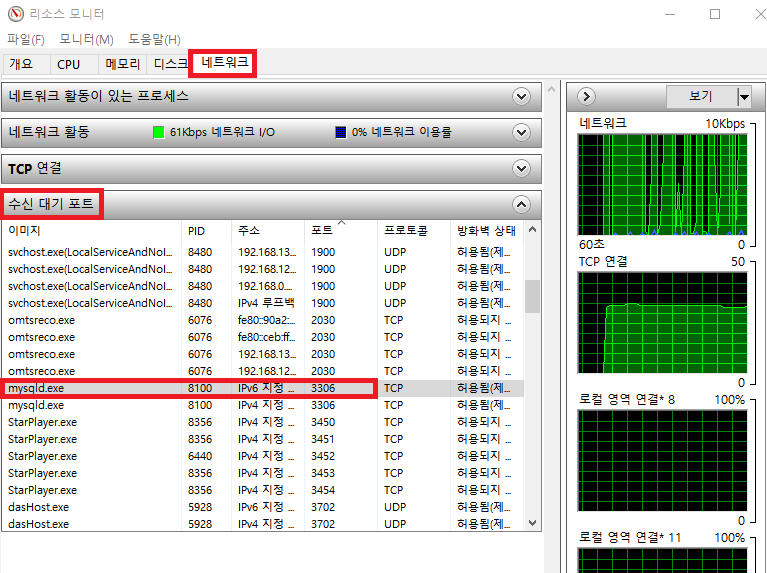Image resolution: width=767 pixels, height=573 pixels.
Task: Click the TCP 연결 graph
Action: [663, 323]
